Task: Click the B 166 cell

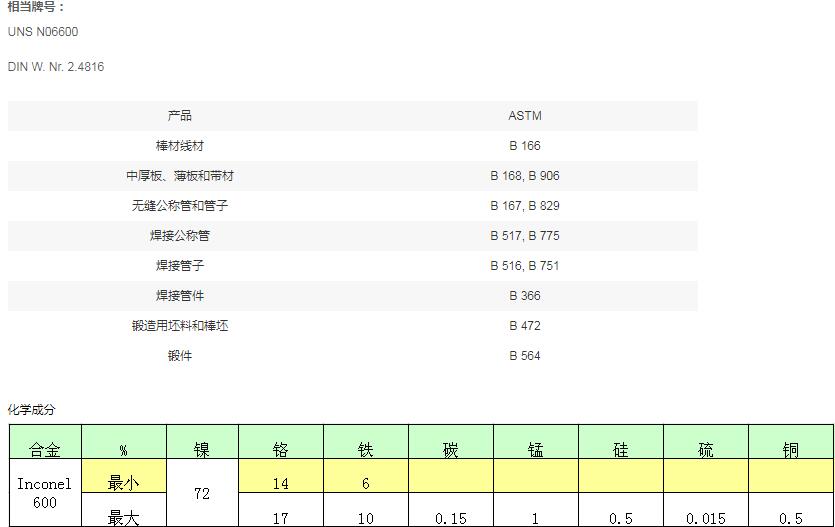Action: tap(525, 146)
